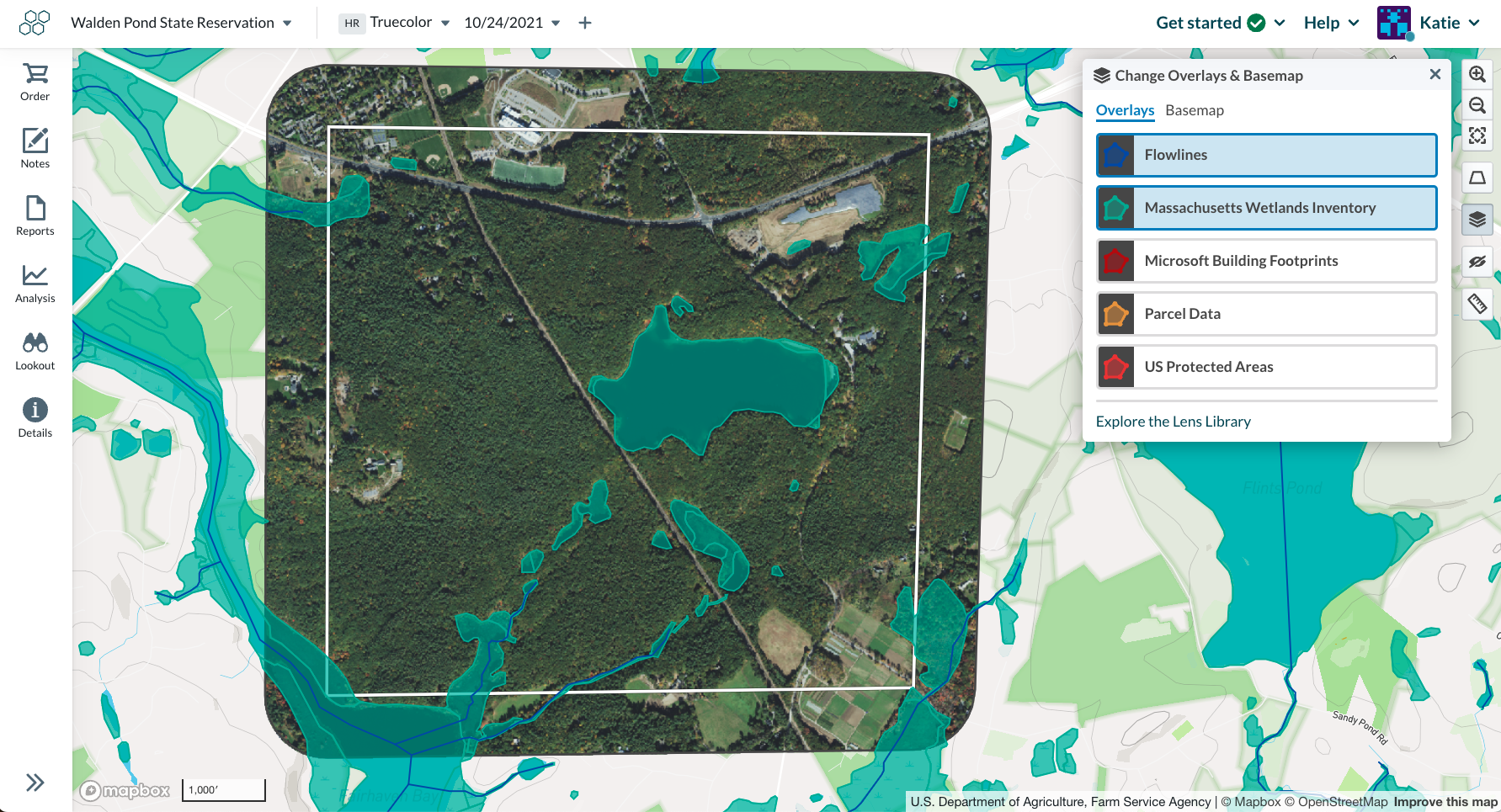Toggle the overlays layers button
This screenshot has width=1501, height=812.
[x=1477, y=220]
